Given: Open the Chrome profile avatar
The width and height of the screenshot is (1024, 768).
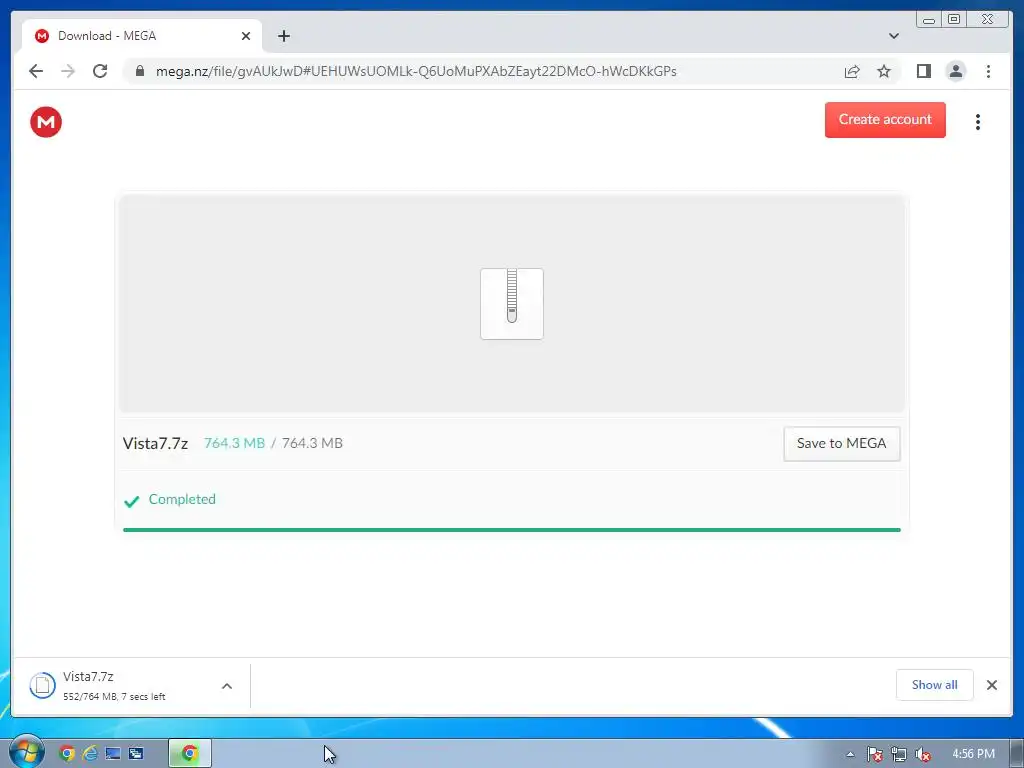Looking at the screenshot, I should (x=956, y=71).
